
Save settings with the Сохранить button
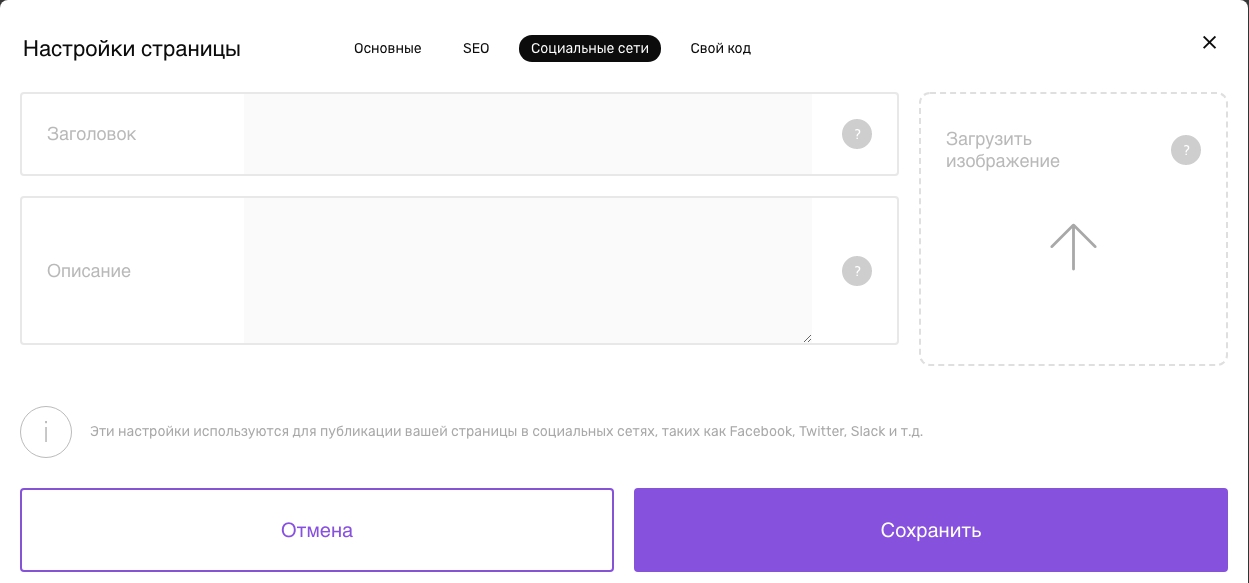coord(931,530)
